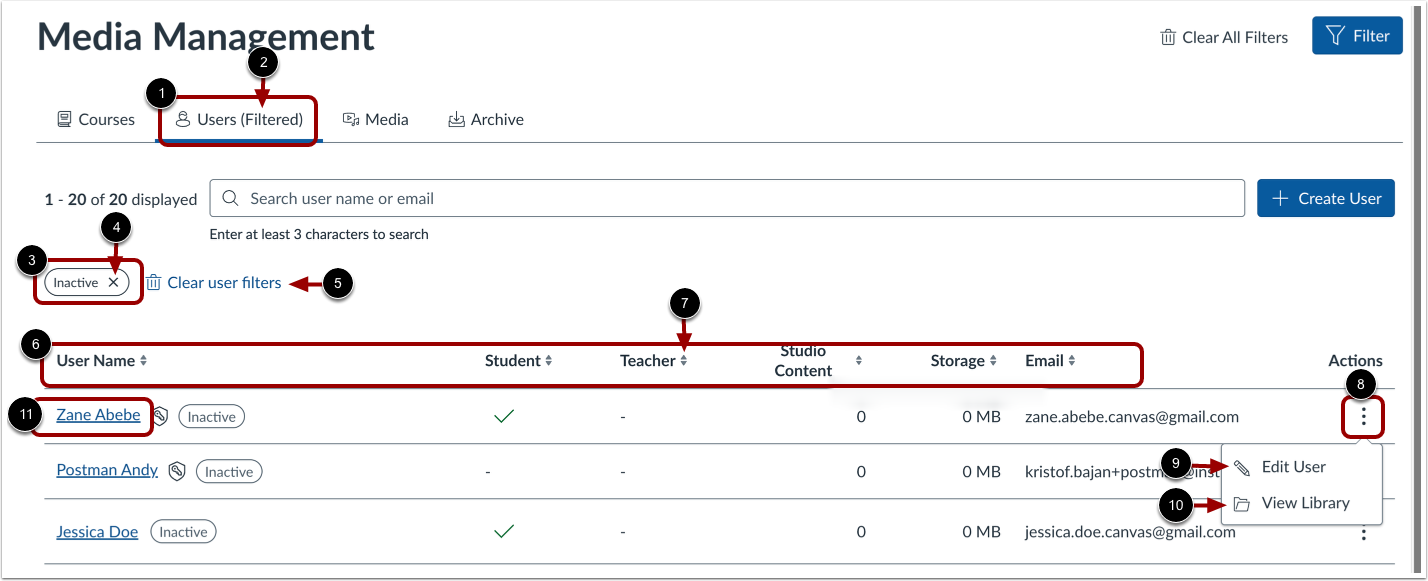Image resolution: width=1428 pixels, height=581 pixels.
Task: Toggle sorting on the Student column
Action: coord(547,360)
